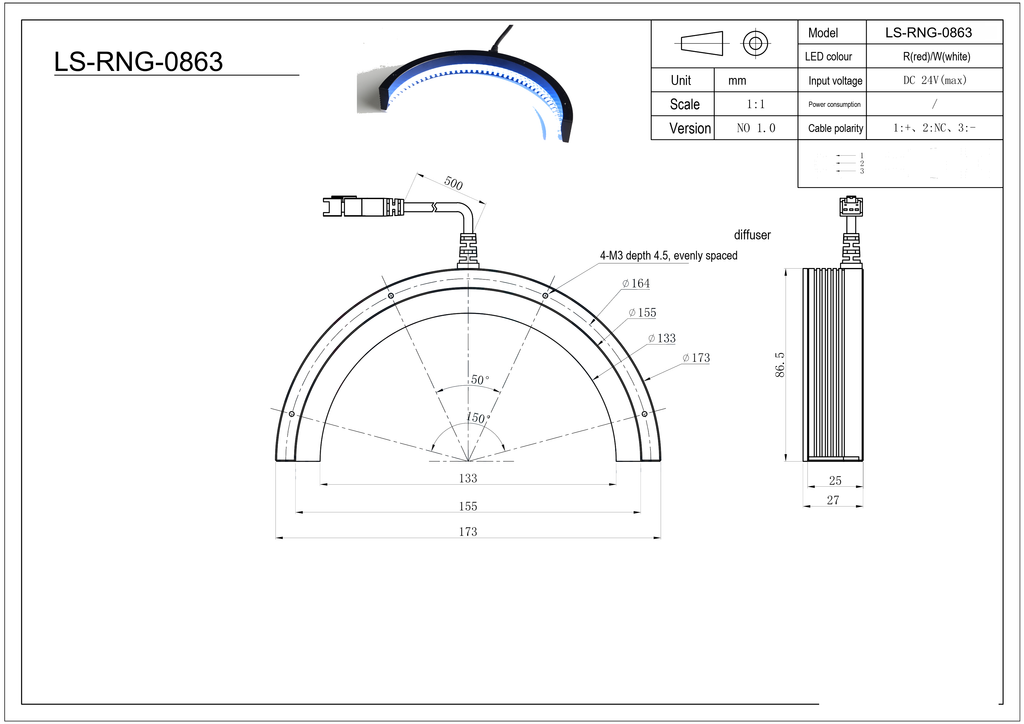Click the 133 horizontal width dimension
Image resolution: width=1024 pixels, height=724 pixels.
click(468, 479)
